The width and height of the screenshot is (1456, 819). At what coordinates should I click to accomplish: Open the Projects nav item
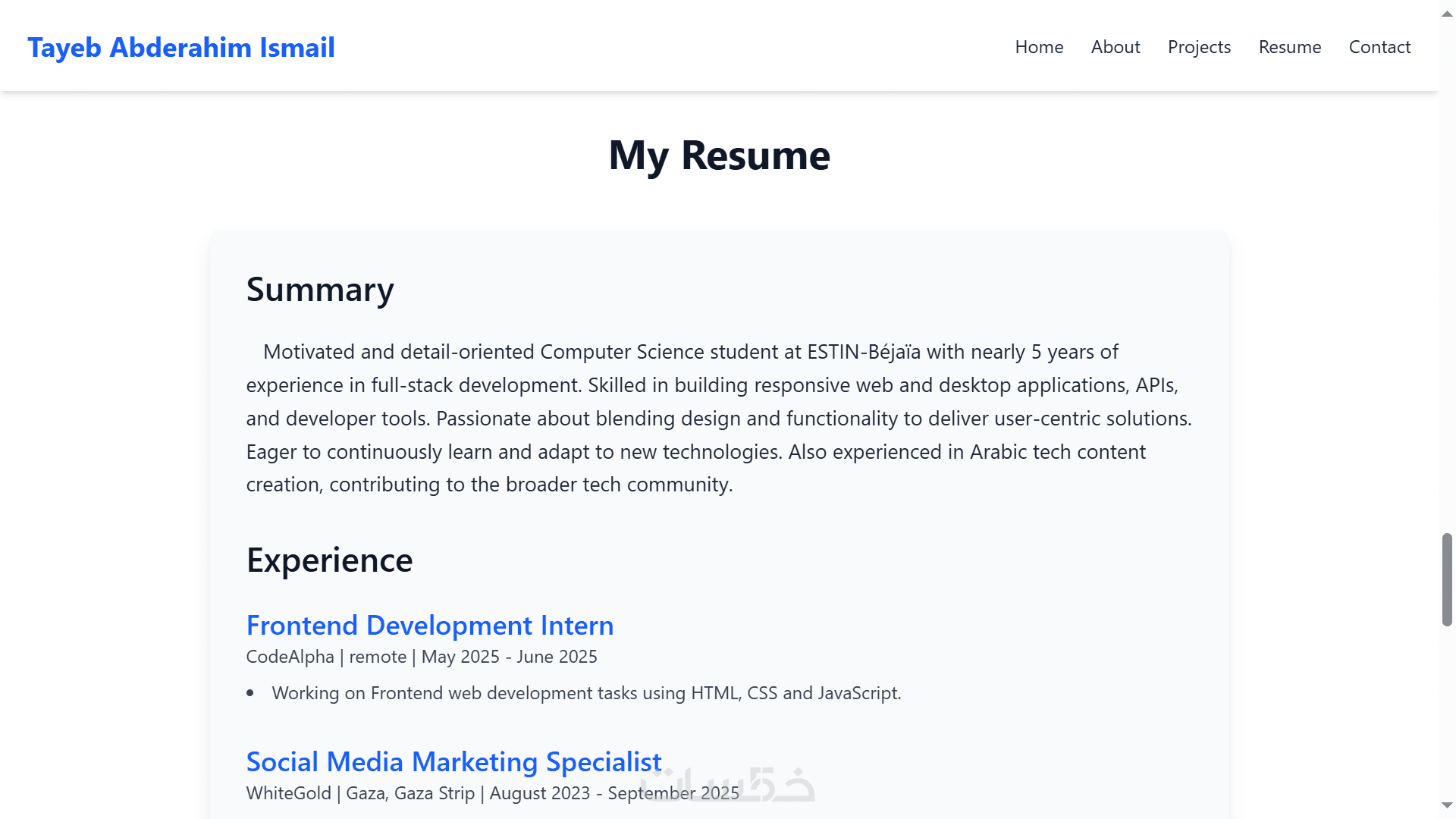coord(1199,47)
